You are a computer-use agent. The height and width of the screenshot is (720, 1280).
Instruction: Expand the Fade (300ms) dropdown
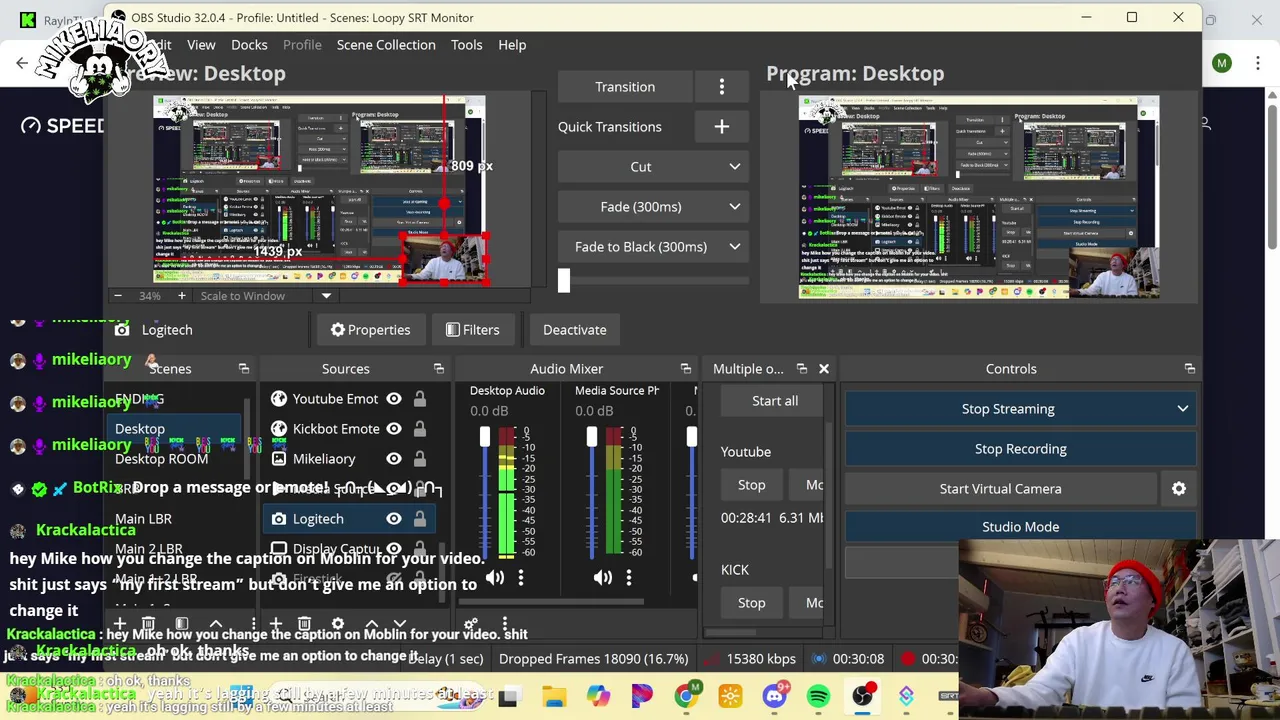(x=734, y=207)
